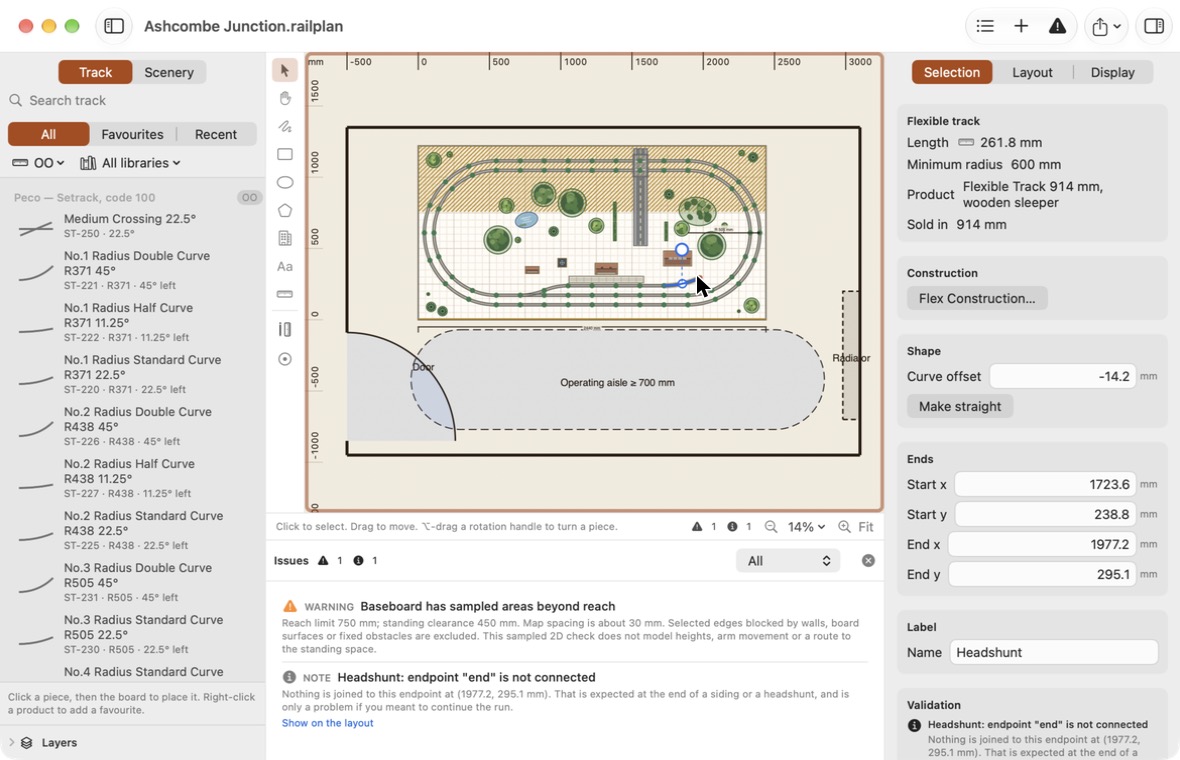Select No.2 Radius Double Curve R438 45°
Screen dimensions: 1180x760
pyautogui.click(x=132, y=426)
